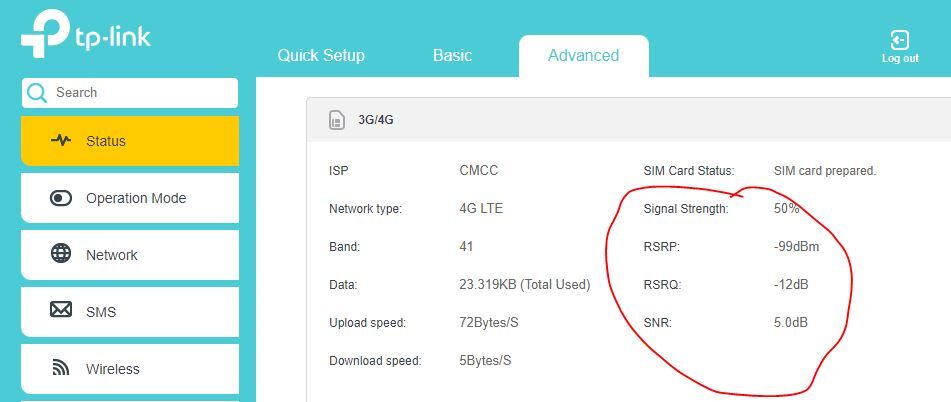
Task: Click the Log out text link
Action: pyautogui.click(x=900, y=59)
